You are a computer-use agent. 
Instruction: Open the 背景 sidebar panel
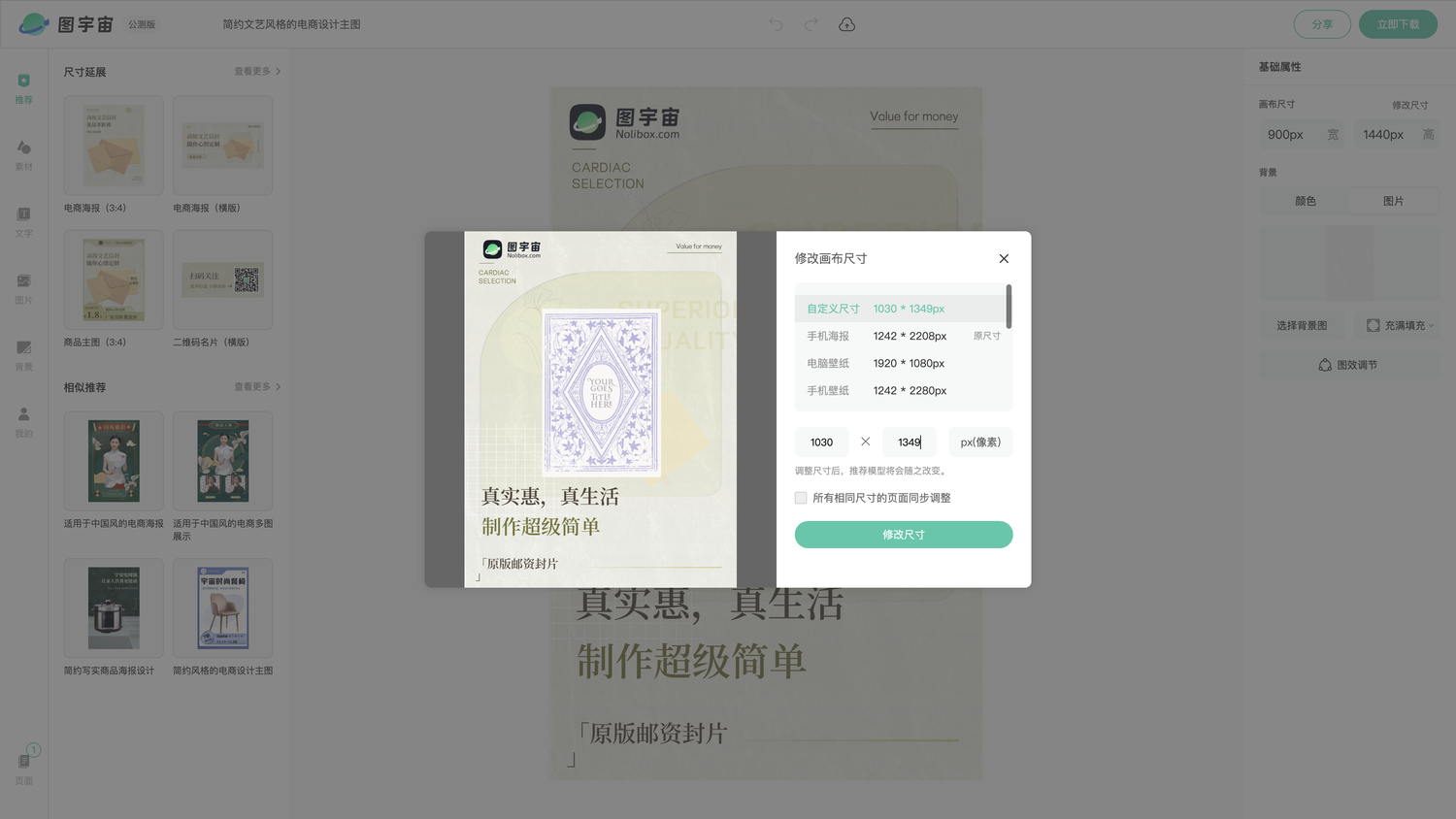(x=24, y=355)
